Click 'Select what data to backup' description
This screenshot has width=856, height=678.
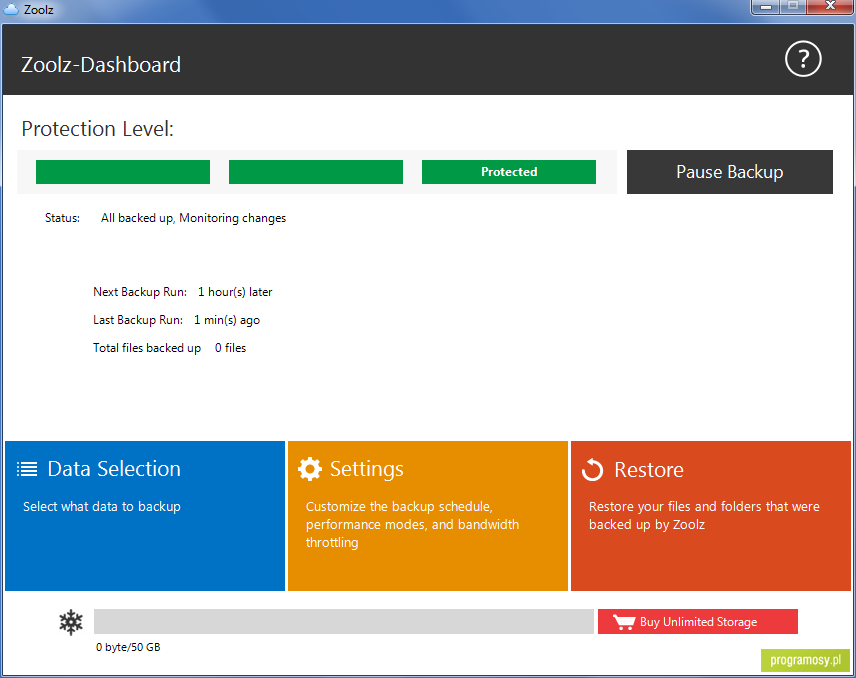[x=102, y=507]
